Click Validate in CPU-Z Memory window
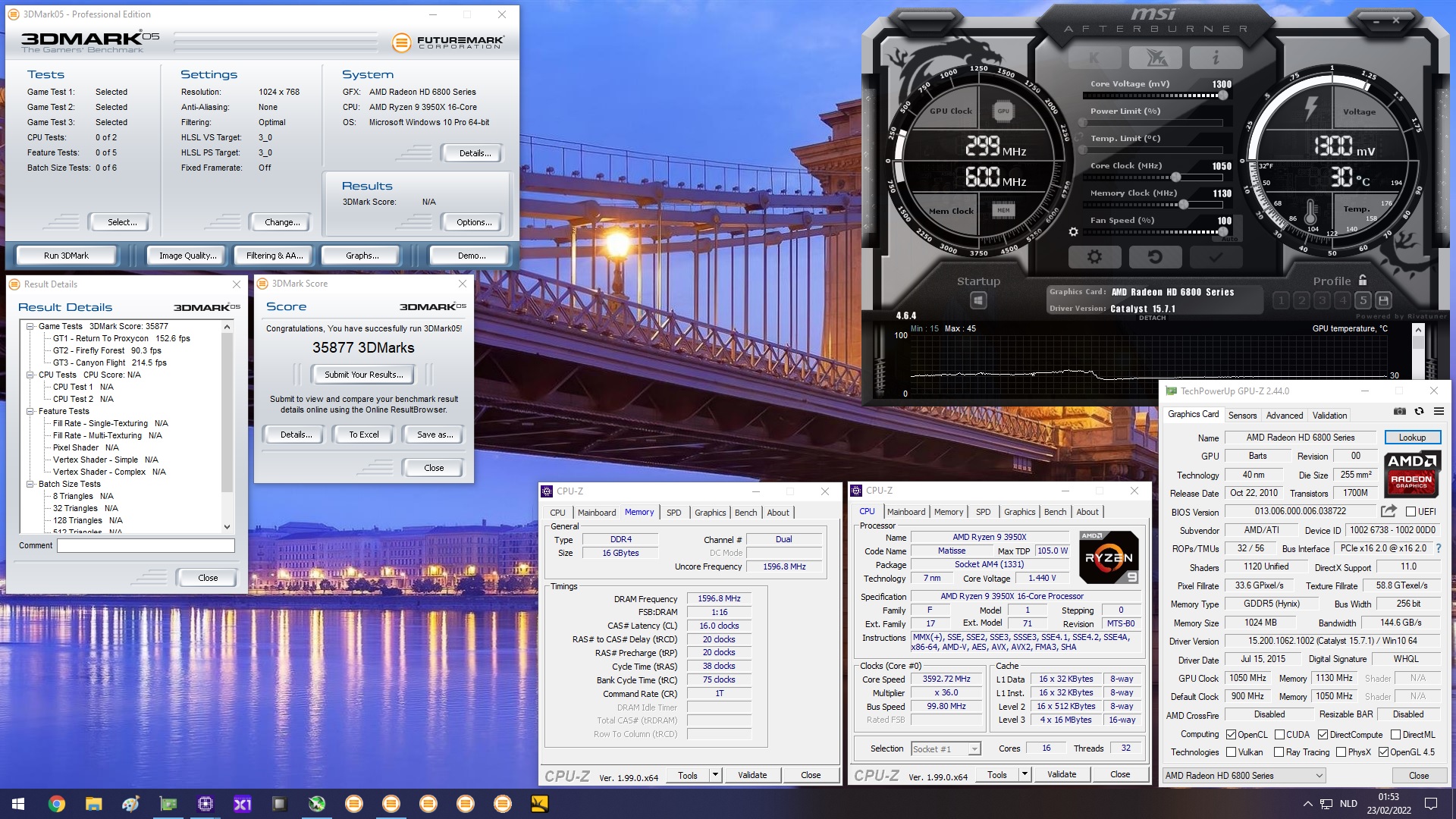This screenshot has width=1456, height=819. [752, 775]
